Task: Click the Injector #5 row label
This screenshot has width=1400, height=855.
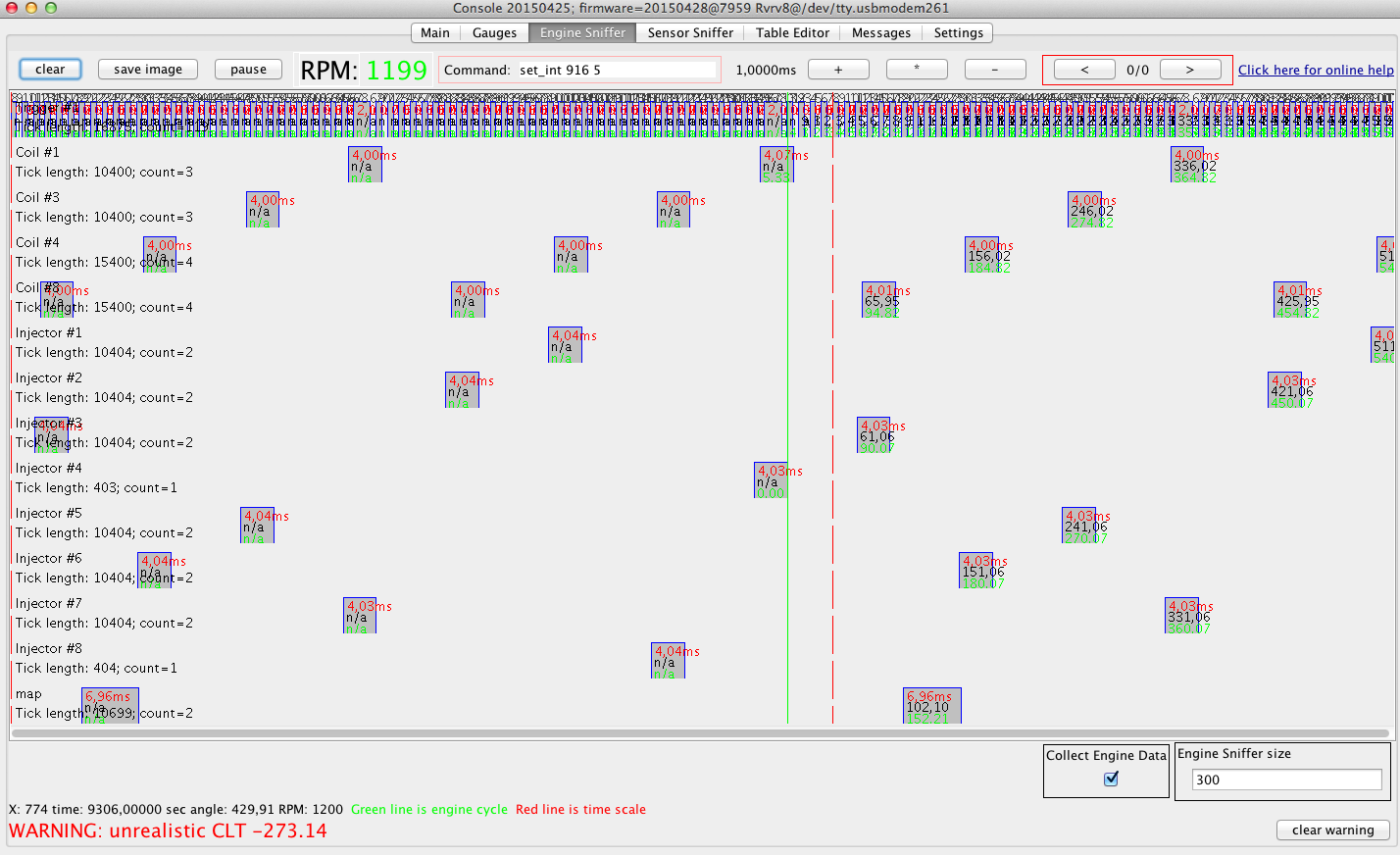Action: [x=49, y=513]
